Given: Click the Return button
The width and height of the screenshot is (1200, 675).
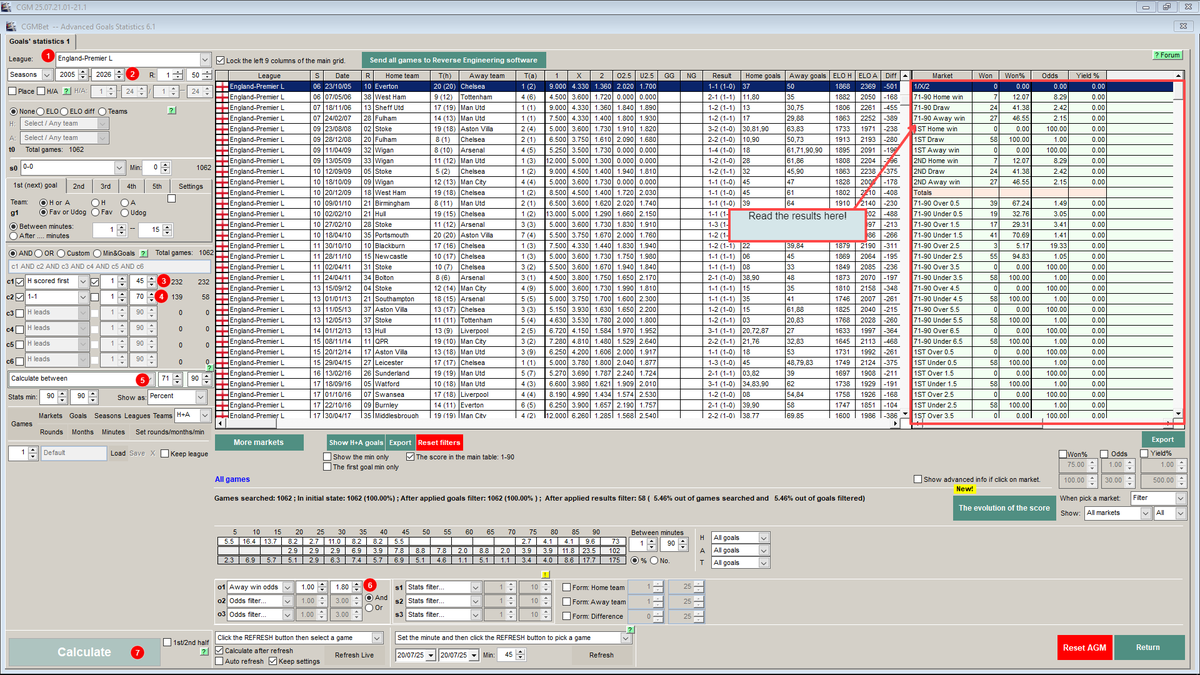Looking at the screenshot, I should tap(1148, 648).
